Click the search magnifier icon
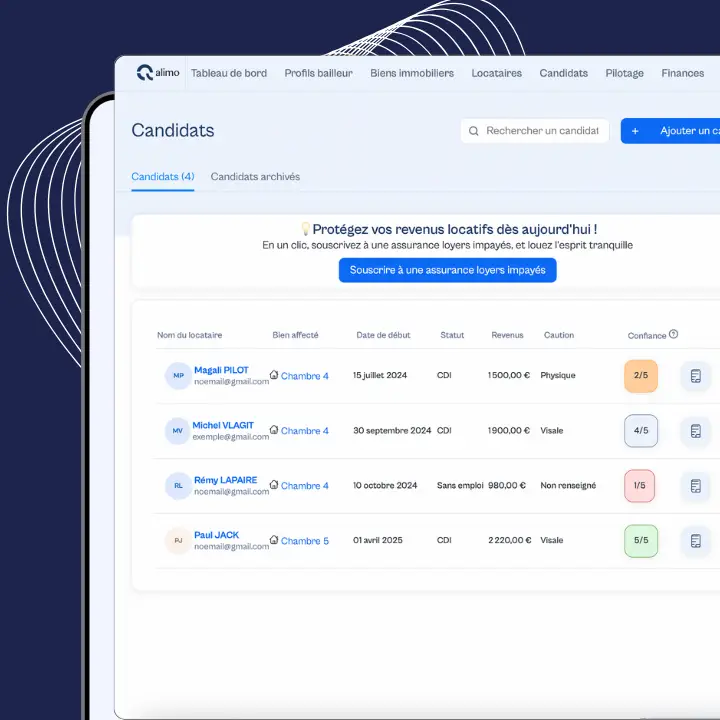Screen dimensions: 720x720 tap(473, 131)
